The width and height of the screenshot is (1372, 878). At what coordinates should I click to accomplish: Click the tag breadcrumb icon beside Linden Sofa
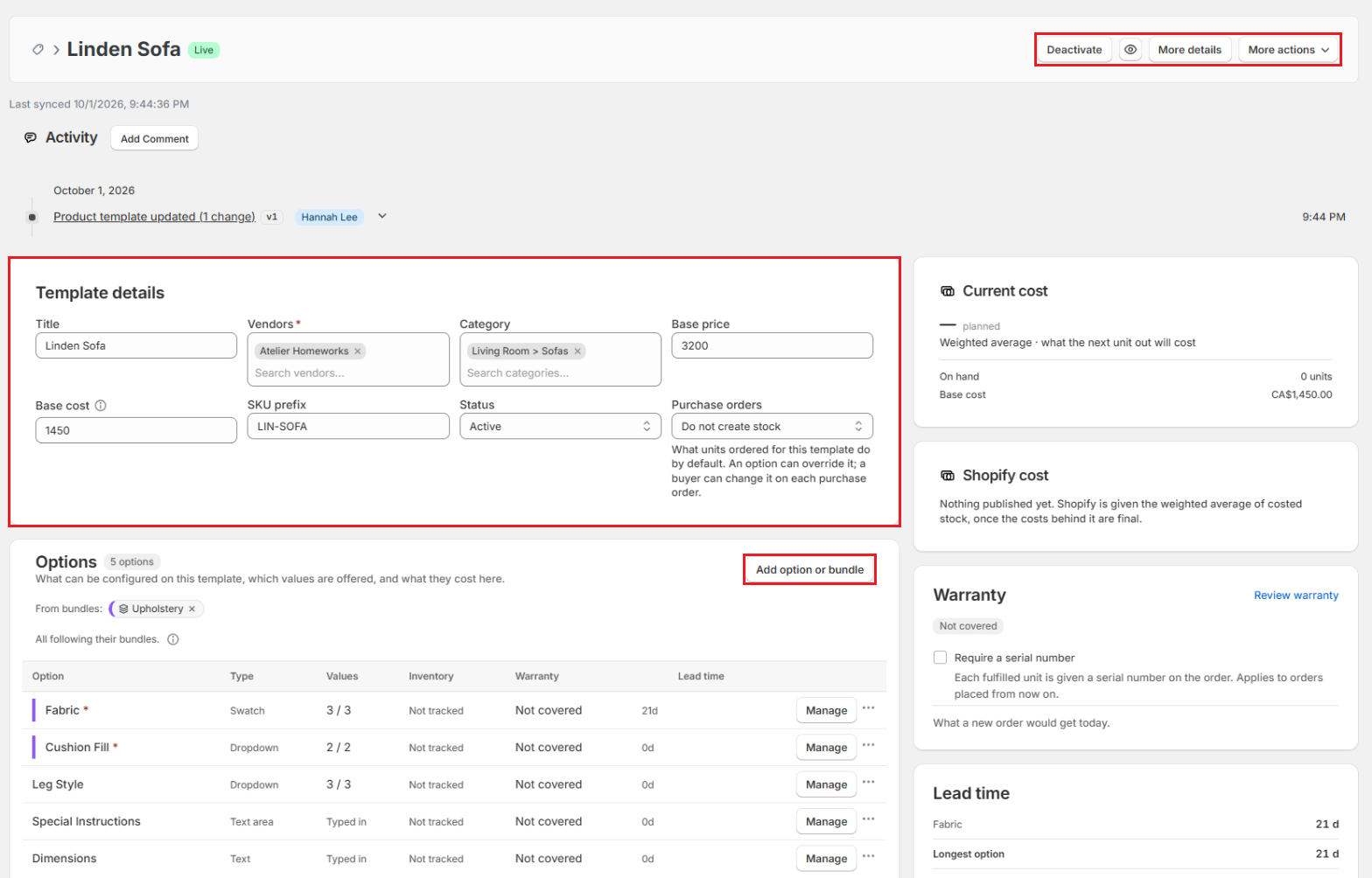tap(38, 50)
